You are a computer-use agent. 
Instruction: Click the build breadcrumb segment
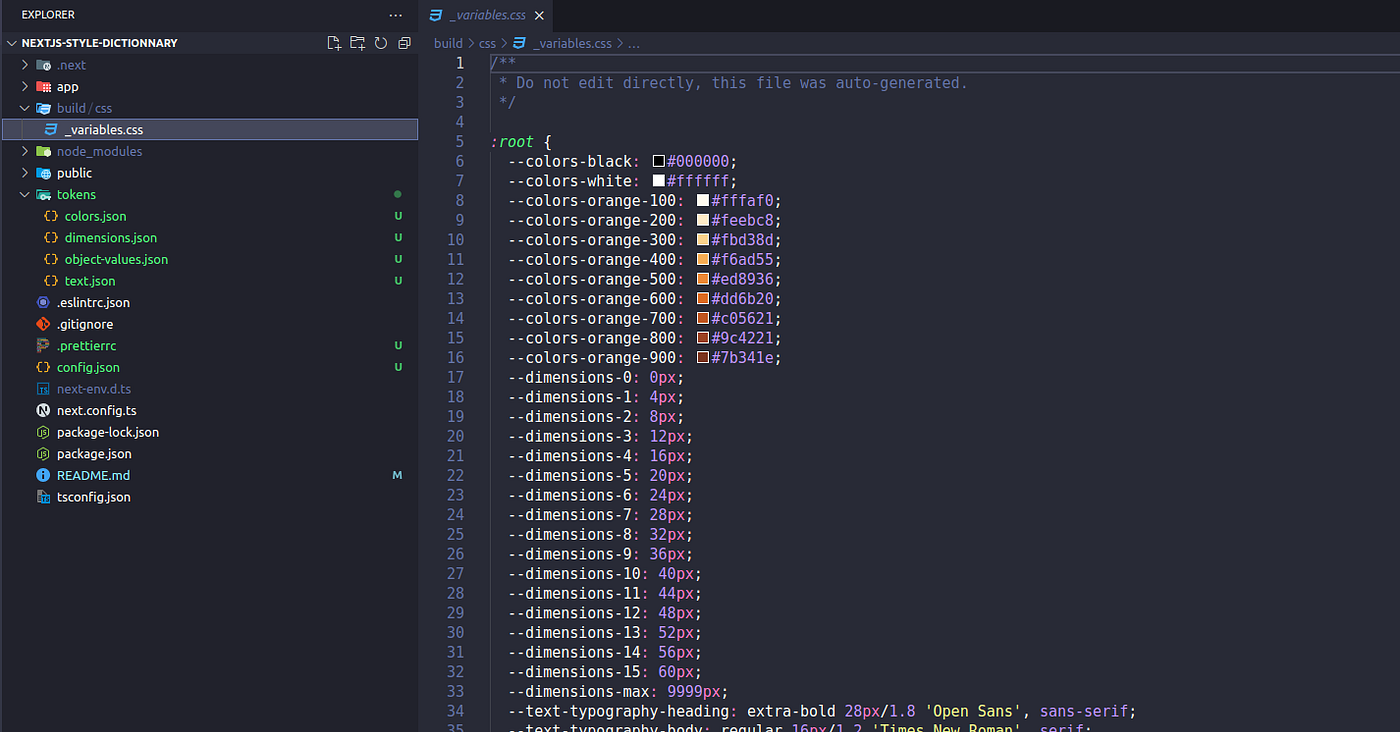[448, 44]
